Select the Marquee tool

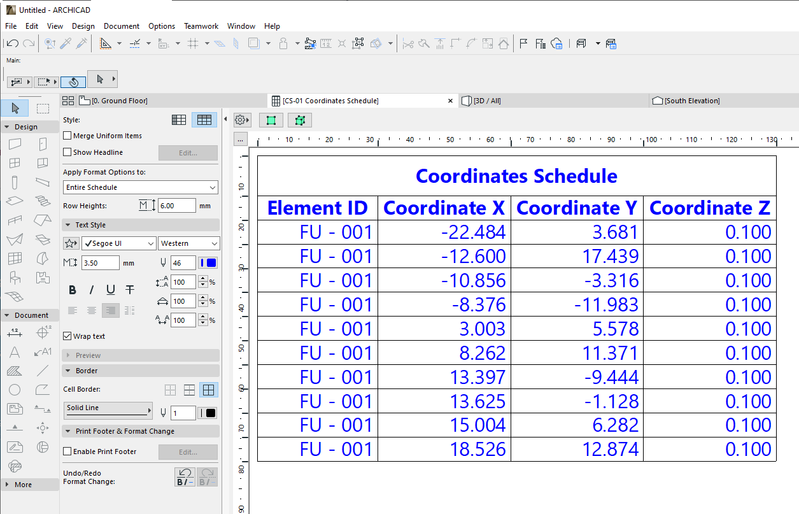point(43,108)
